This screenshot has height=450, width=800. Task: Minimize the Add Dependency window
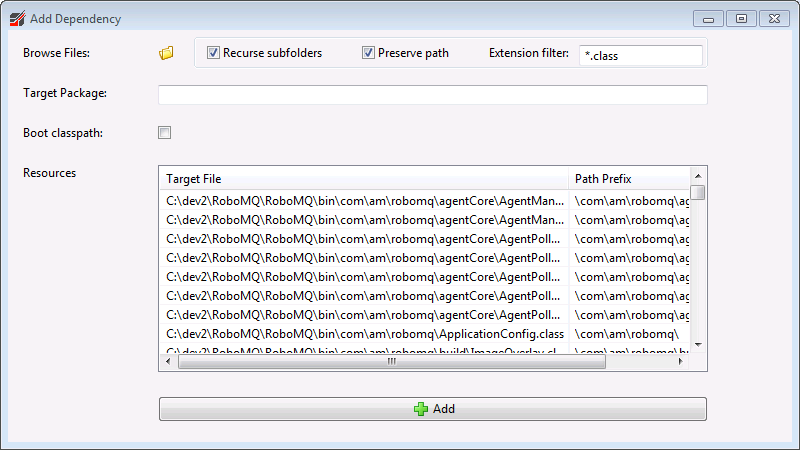pyautogui.click(x=709, y=18)
